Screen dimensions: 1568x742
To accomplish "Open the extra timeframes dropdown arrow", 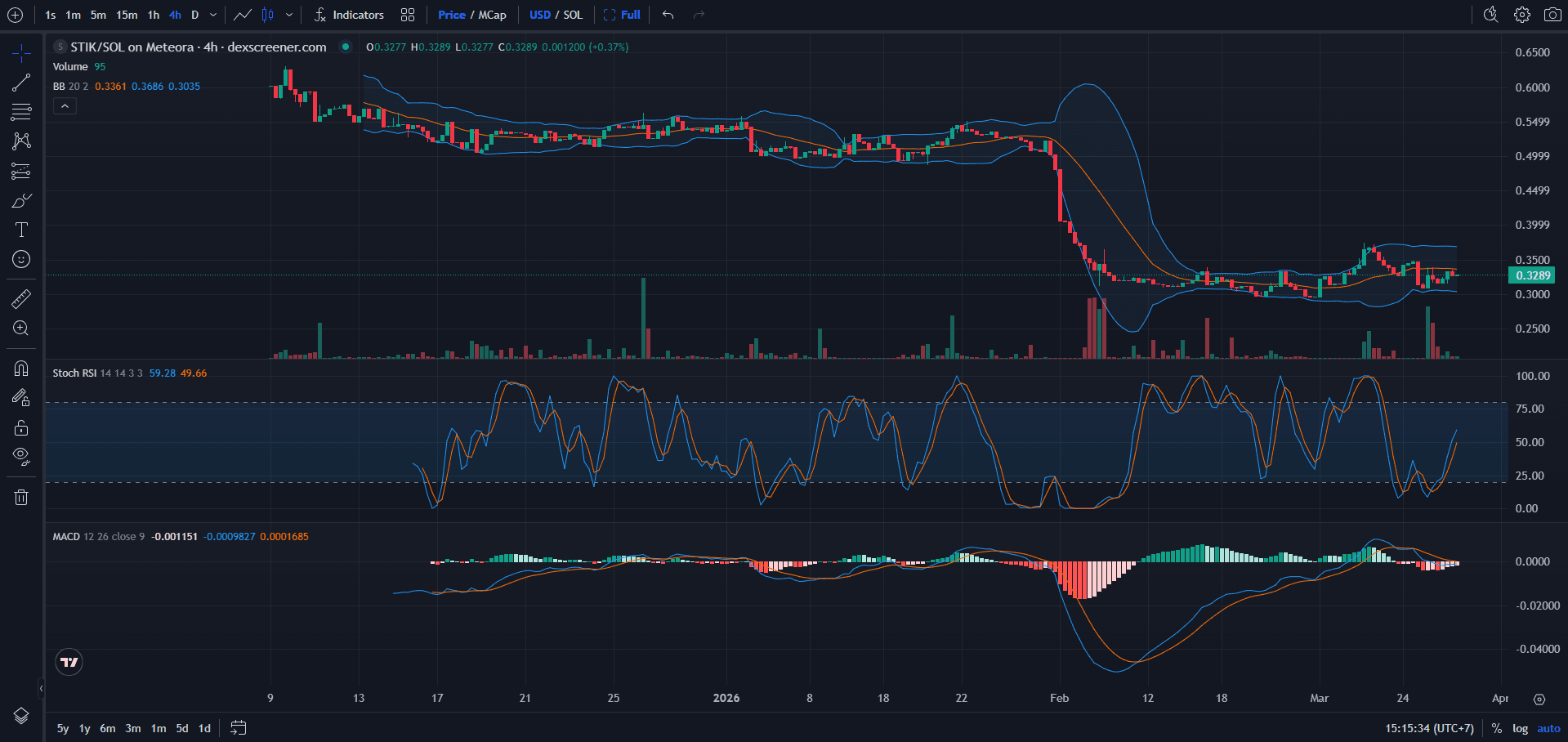I will tap(212, 15).
